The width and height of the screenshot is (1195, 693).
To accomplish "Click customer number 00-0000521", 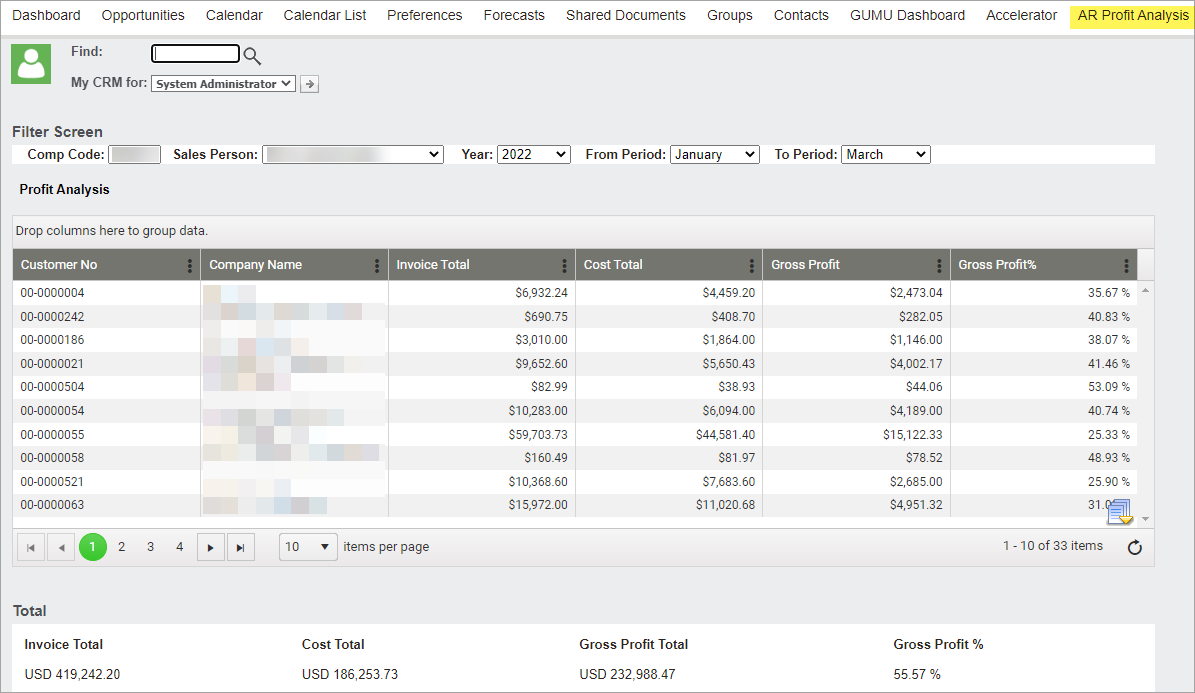I will click(53, 482).
